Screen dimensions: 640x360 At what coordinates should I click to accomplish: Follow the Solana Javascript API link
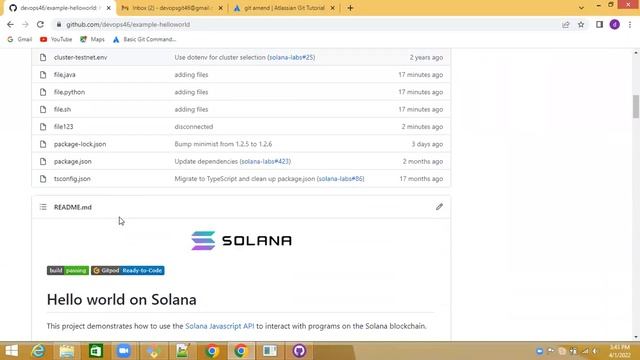220,326
